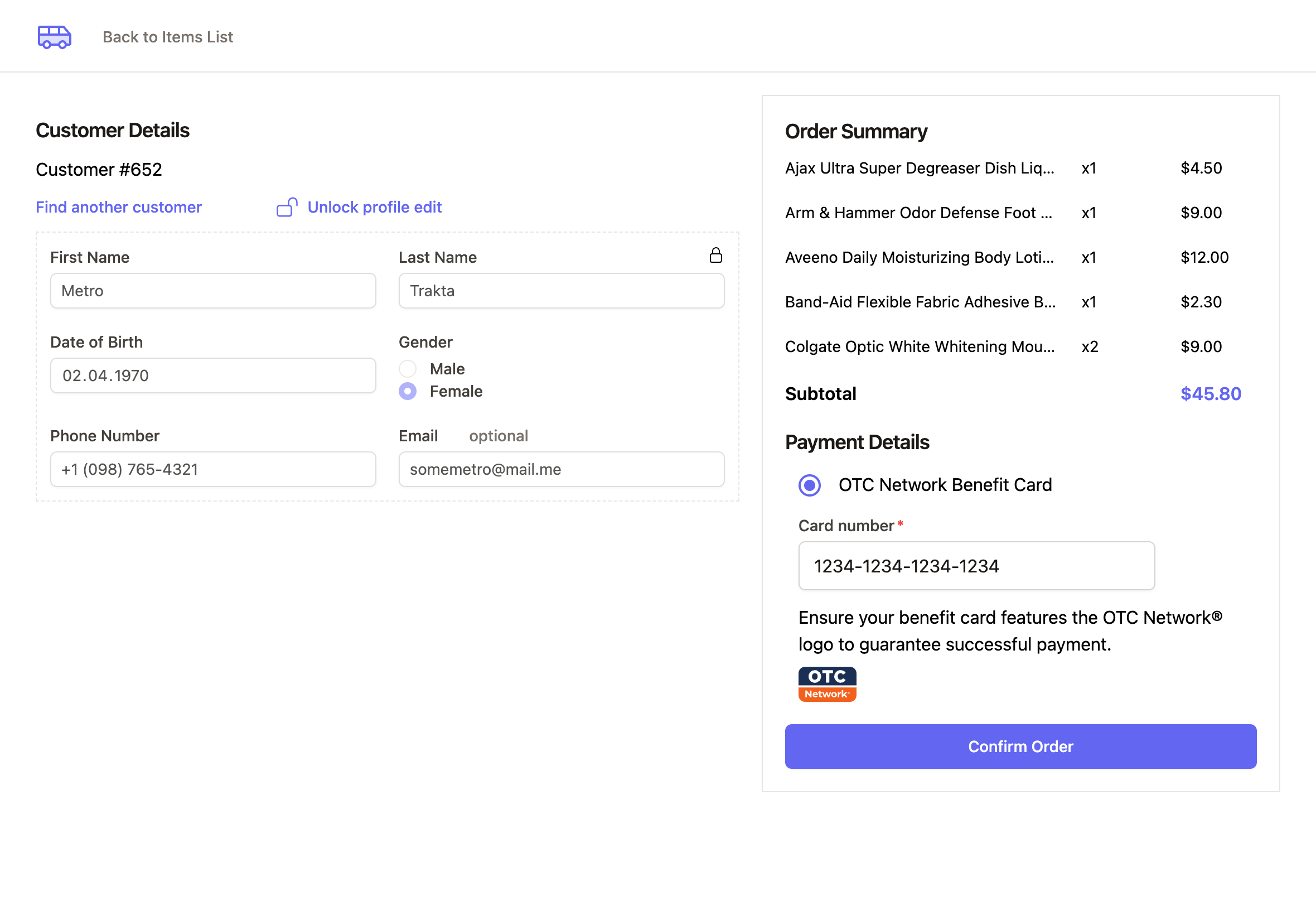Click Unlock profile edit

point(375,207)
